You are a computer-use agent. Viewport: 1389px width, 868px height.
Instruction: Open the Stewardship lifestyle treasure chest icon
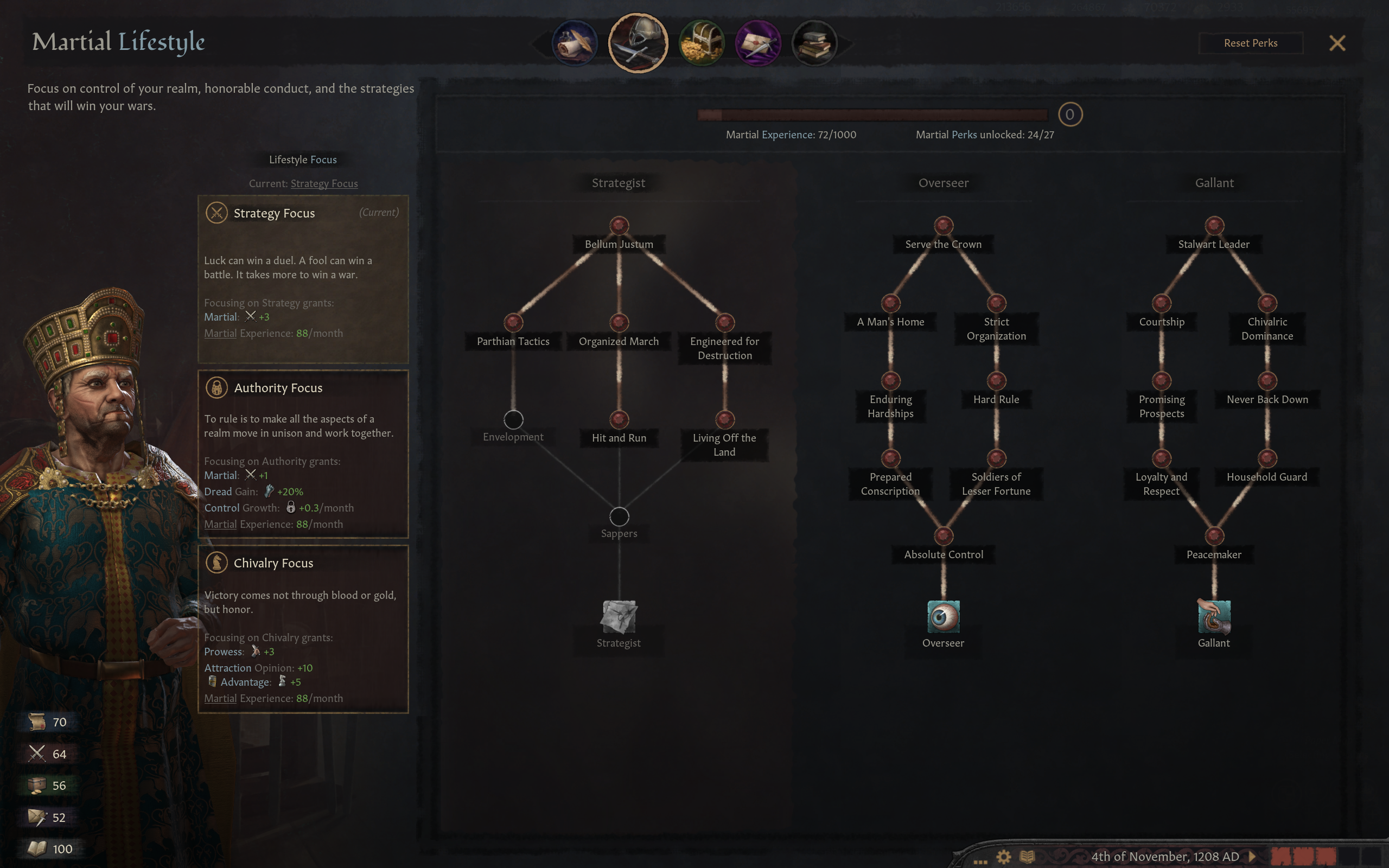702,43
